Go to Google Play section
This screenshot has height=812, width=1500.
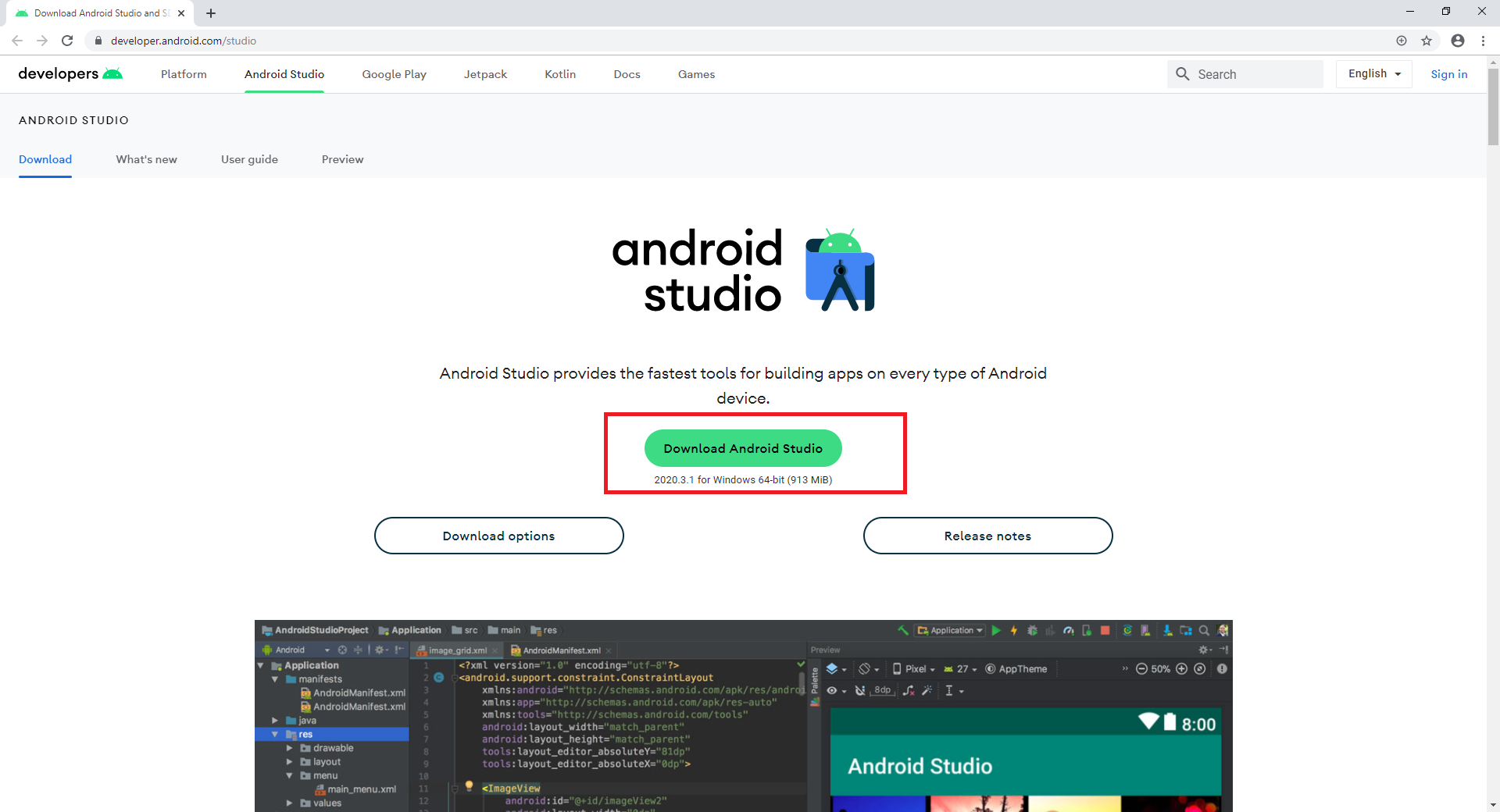click(x=394, y=74)
